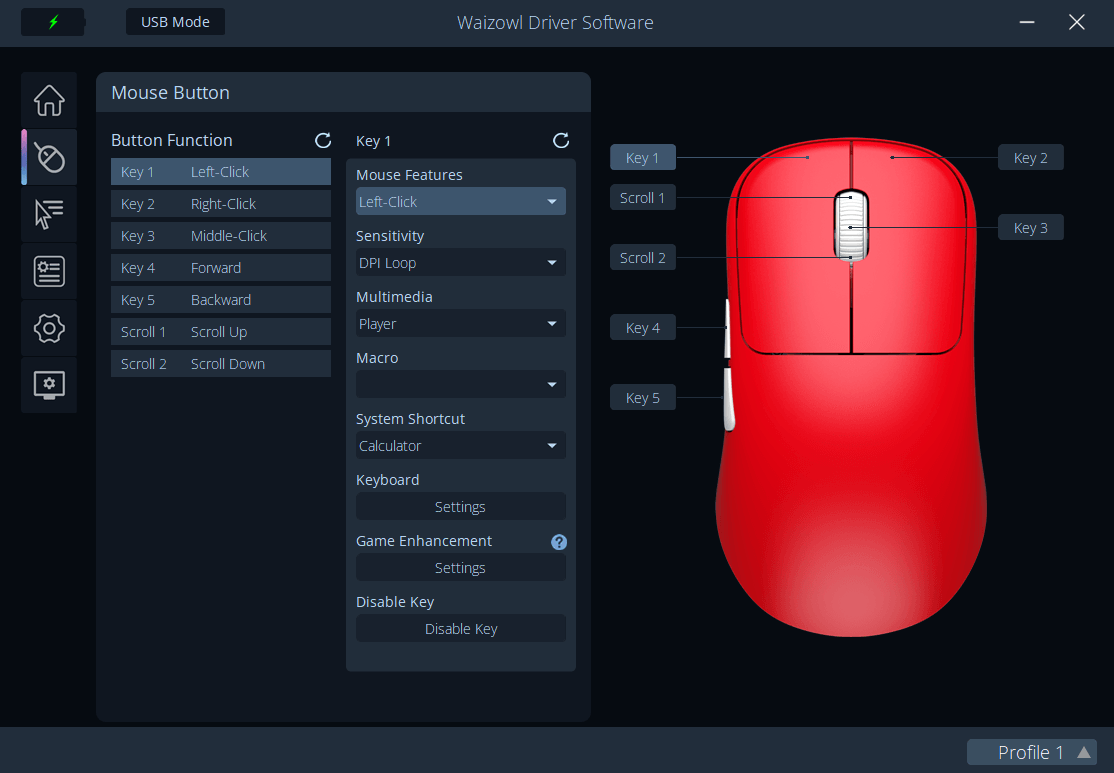Image resolution: width=1114 pixels, height=773 pixels.
Task: Select Key 3 Middle-Click row
Action: pyautogui.click(x=221, y=235)
